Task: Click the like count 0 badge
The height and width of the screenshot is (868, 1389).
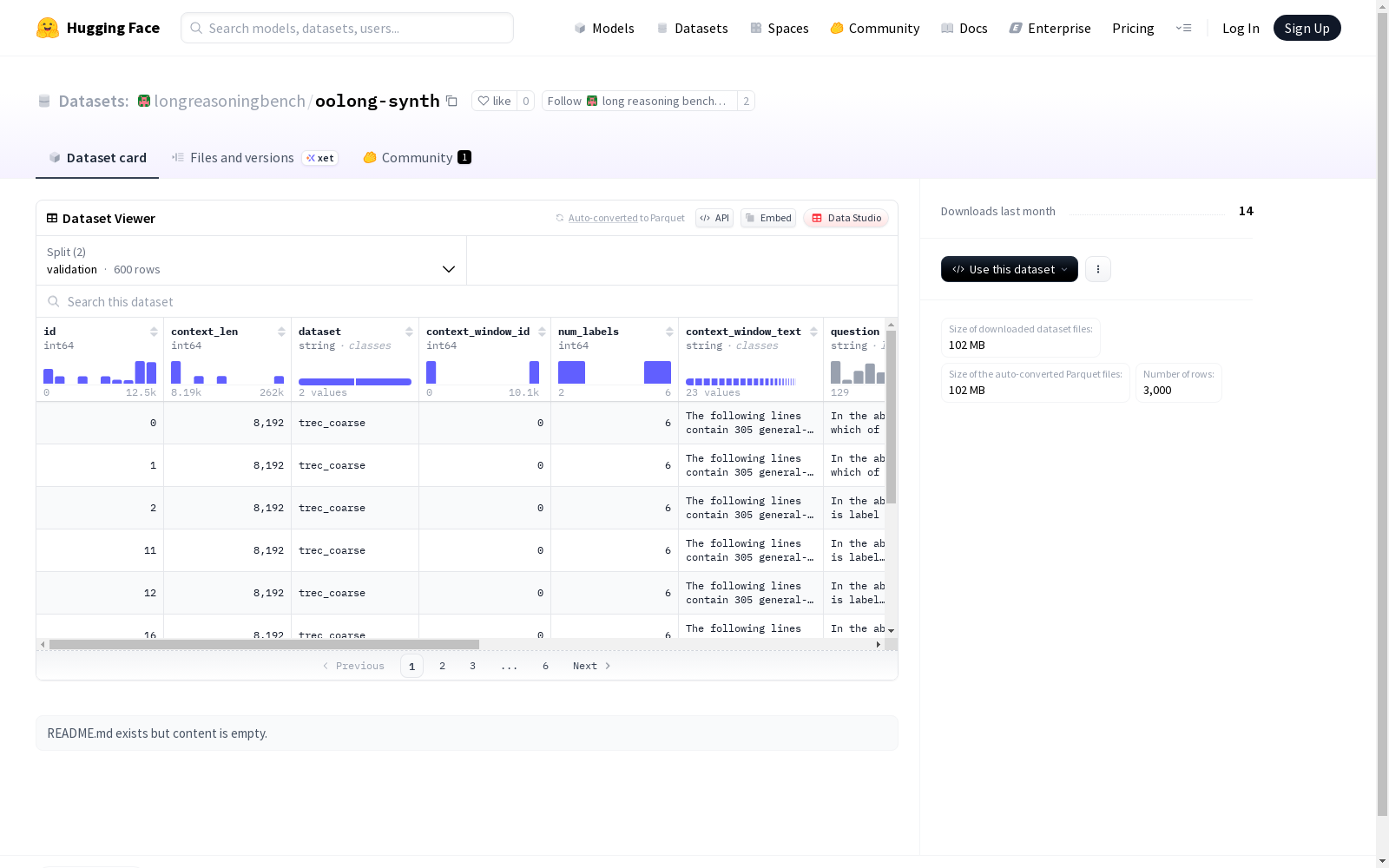Action: (x=525, y=101)
